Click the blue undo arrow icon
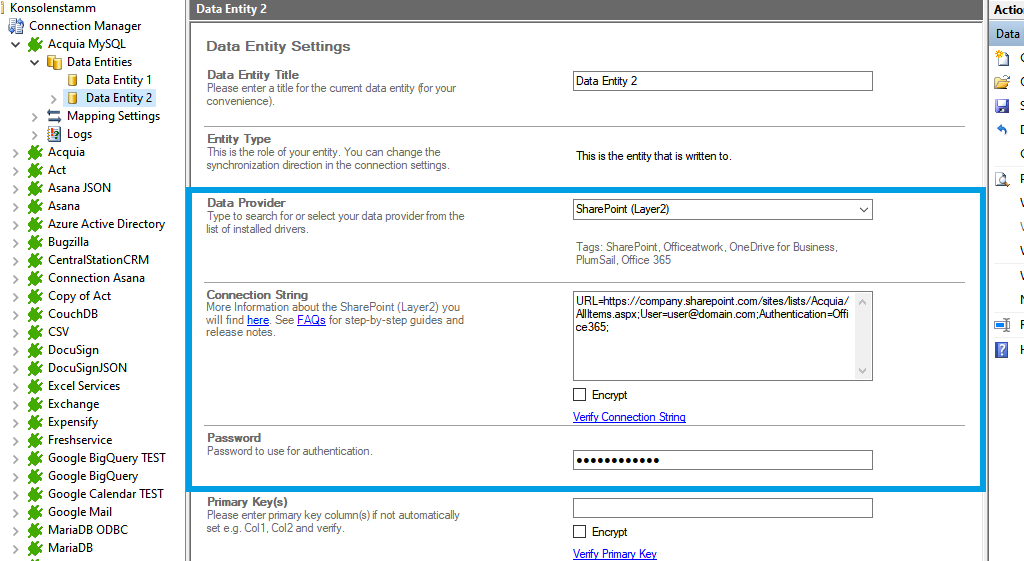The height and width of the screenshot is (561, 1024). [x=1002, y=130]
